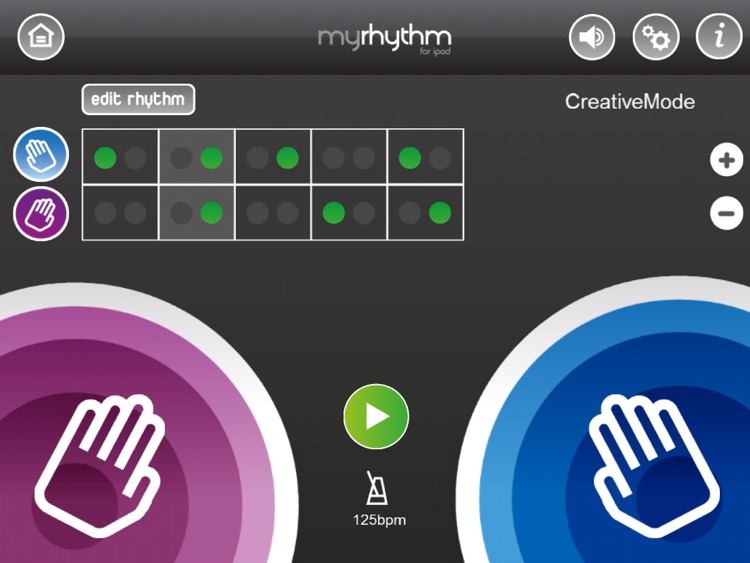
Task: Toggle blue row beat 4 second dot
Action: coord(364,158)
